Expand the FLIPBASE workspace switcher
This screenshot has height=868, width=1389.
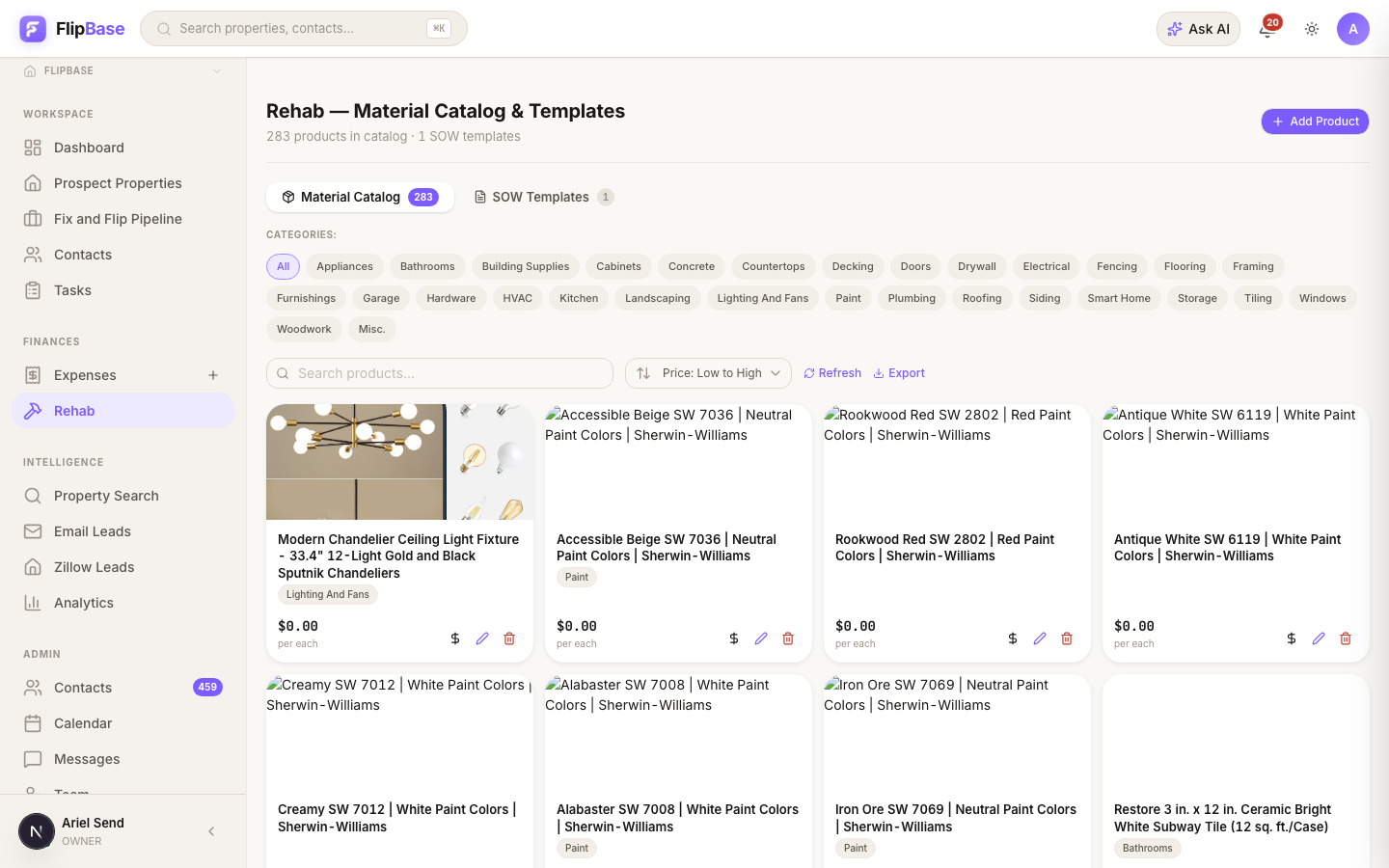pos(123,70)
